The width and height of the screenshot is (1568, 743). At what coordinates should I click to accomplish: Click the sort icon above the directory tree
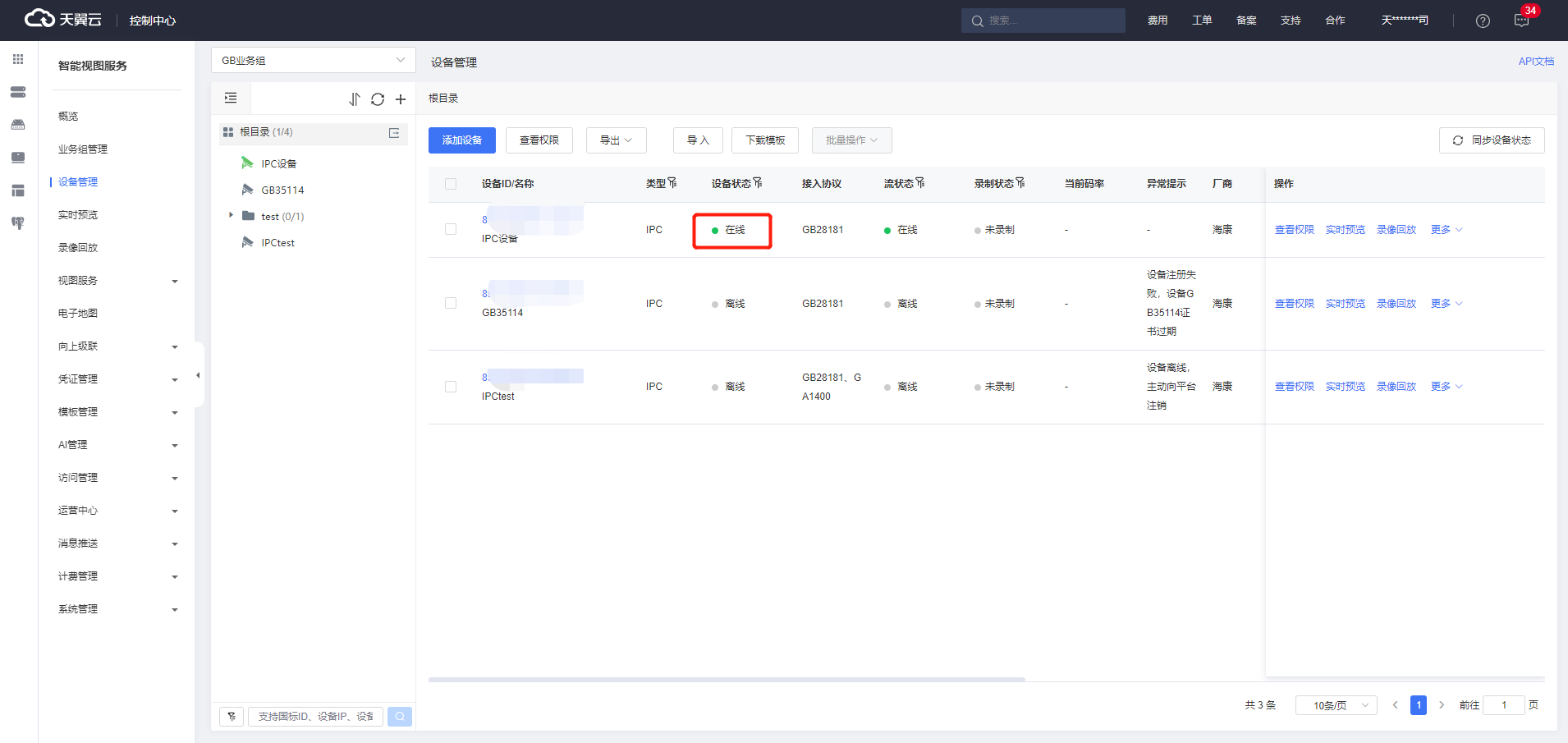[355, 99]
